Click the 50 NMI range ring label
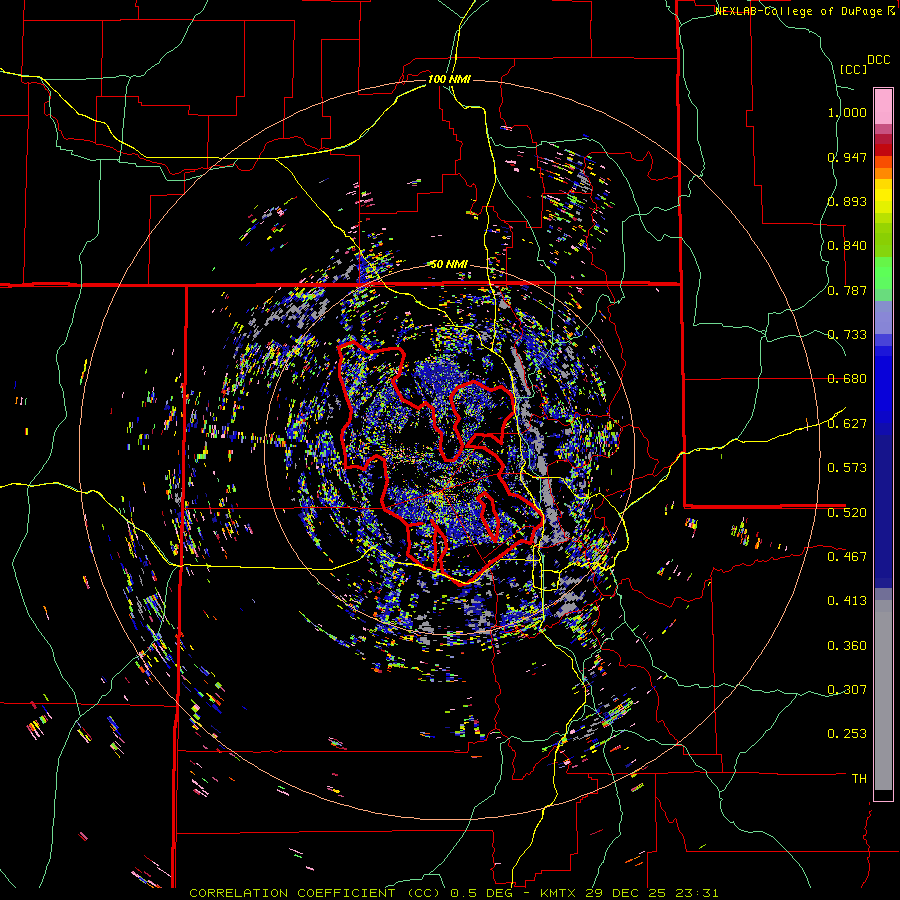Viewport: 900px width, 900px height. 449,264
